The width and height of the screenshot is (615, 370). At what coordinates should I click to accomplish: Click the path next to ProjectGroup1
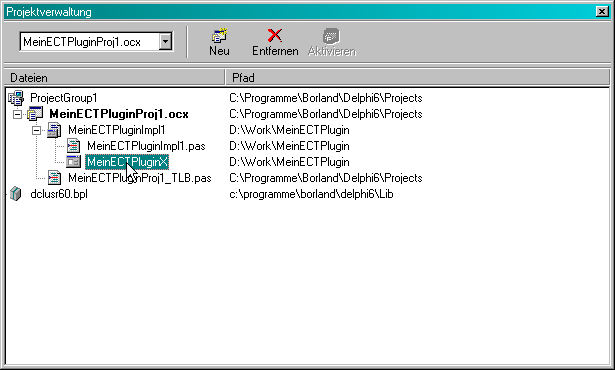(326, 98)
